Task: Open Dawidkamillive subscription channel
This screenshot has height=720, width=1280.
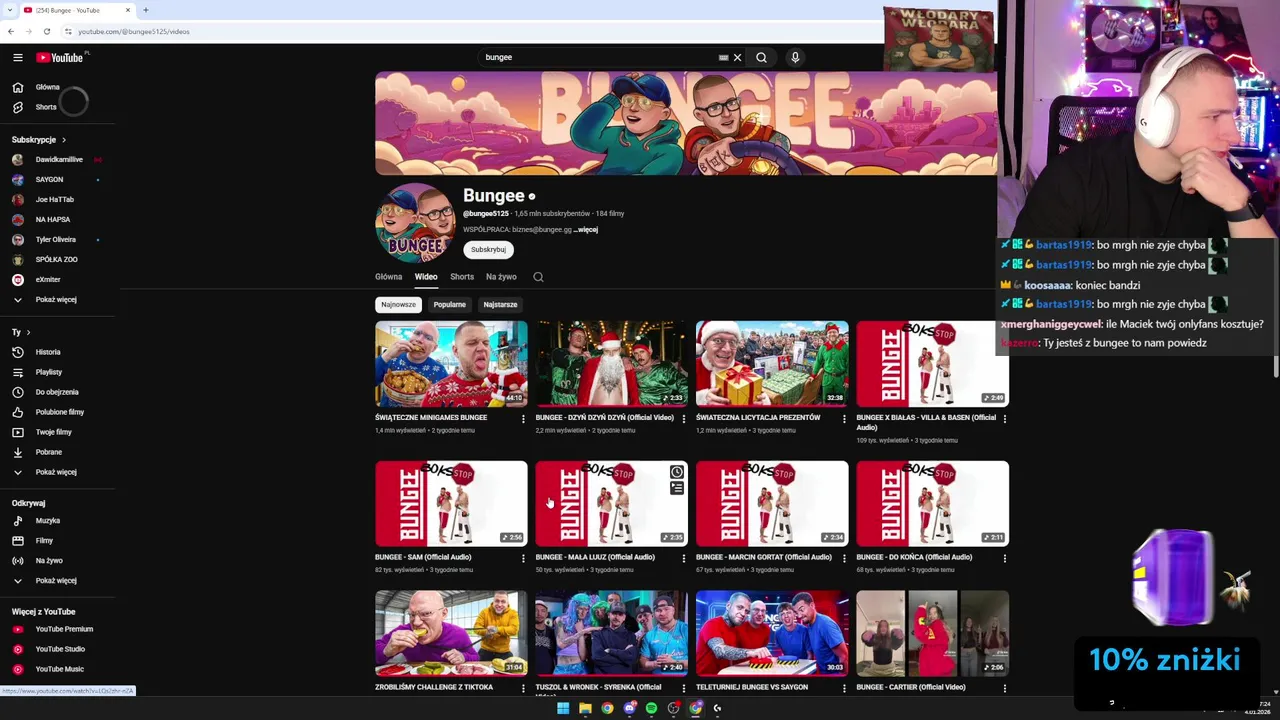Action: tap(57, 159)
